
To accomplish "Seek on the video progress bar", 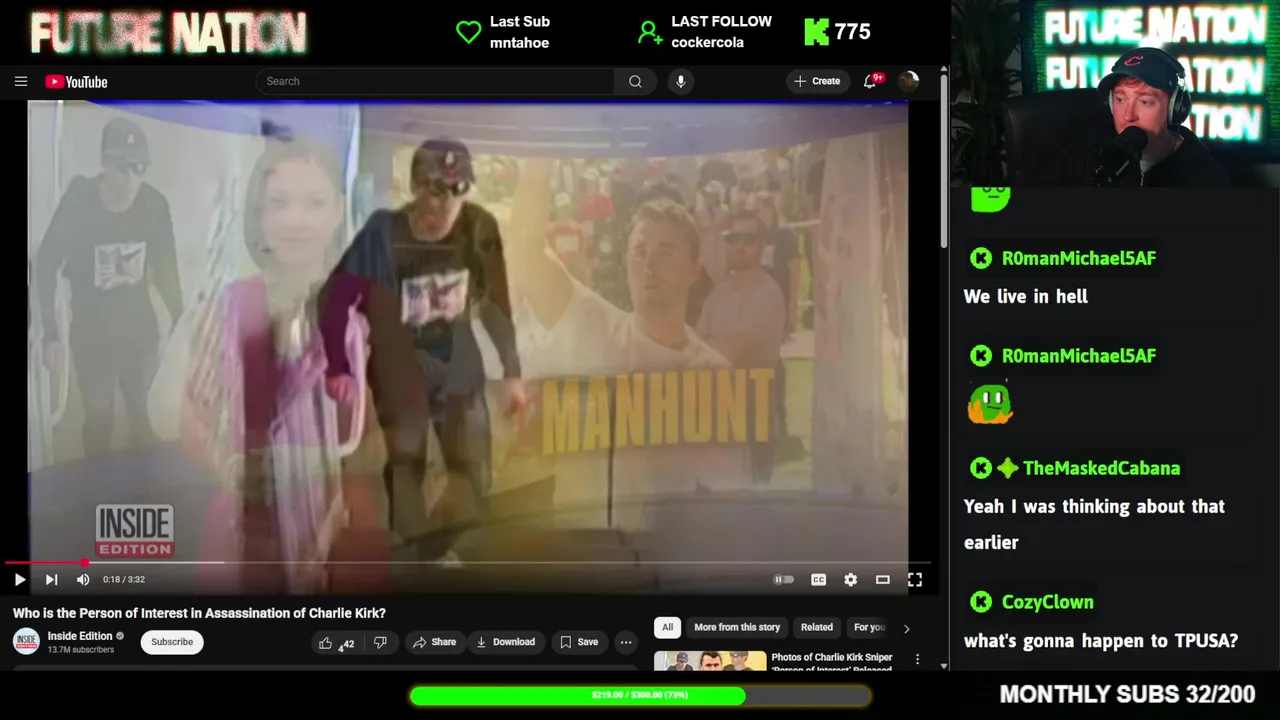I will [x=468, y=563].
